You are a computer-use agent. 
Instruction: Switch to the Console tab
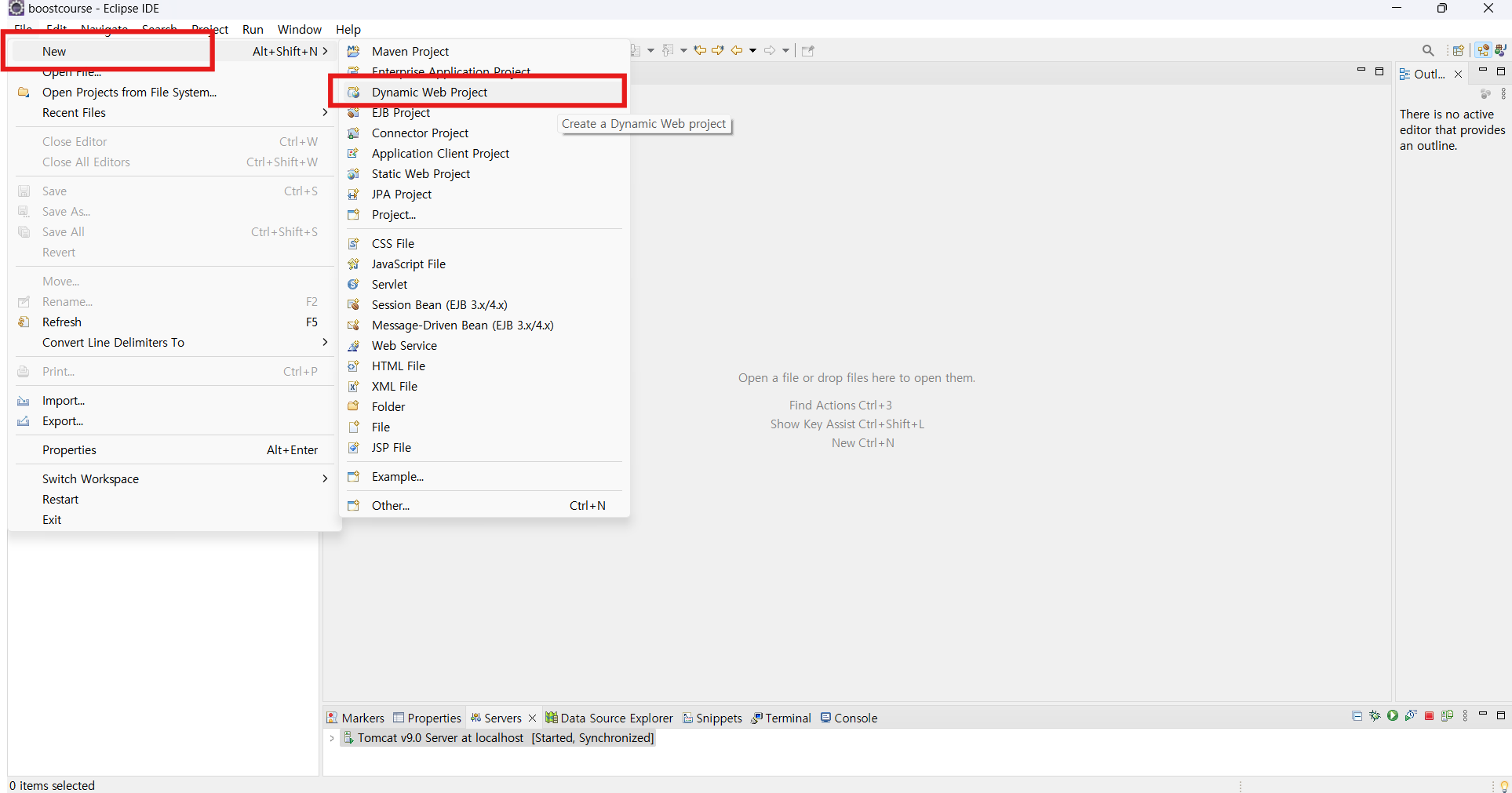(x=849, y=718)
